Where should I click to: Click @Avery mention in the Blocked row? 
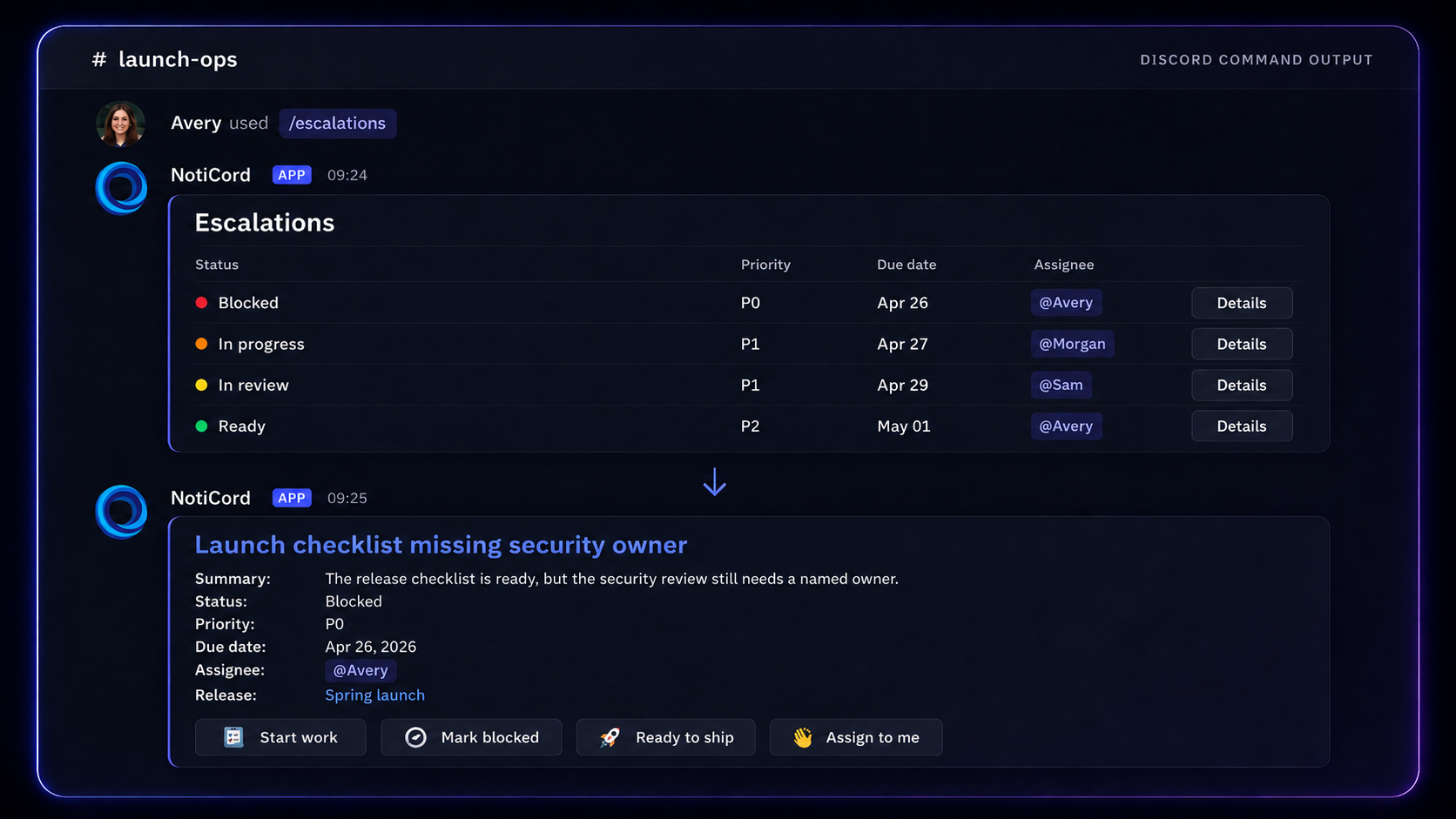coord(1066,303)
